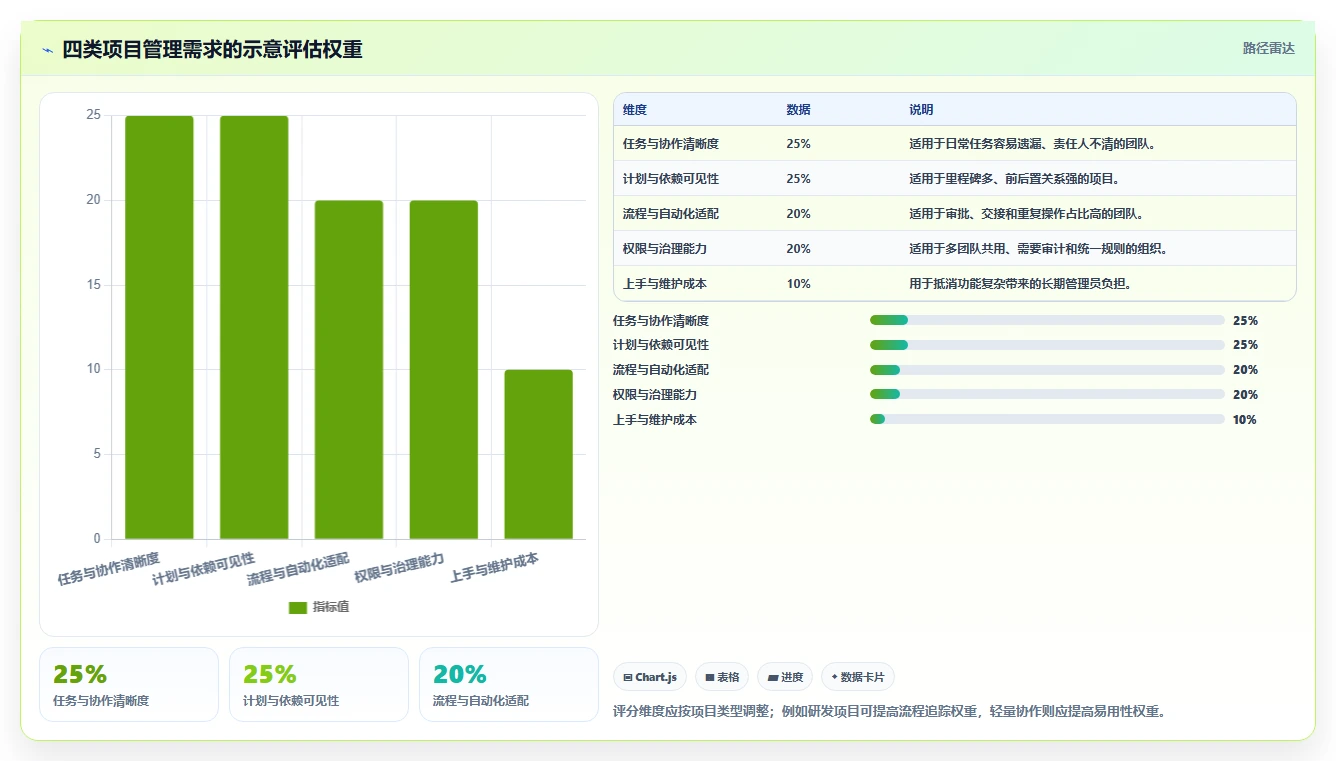Click the lightning icon beside the title

(48, 49)
